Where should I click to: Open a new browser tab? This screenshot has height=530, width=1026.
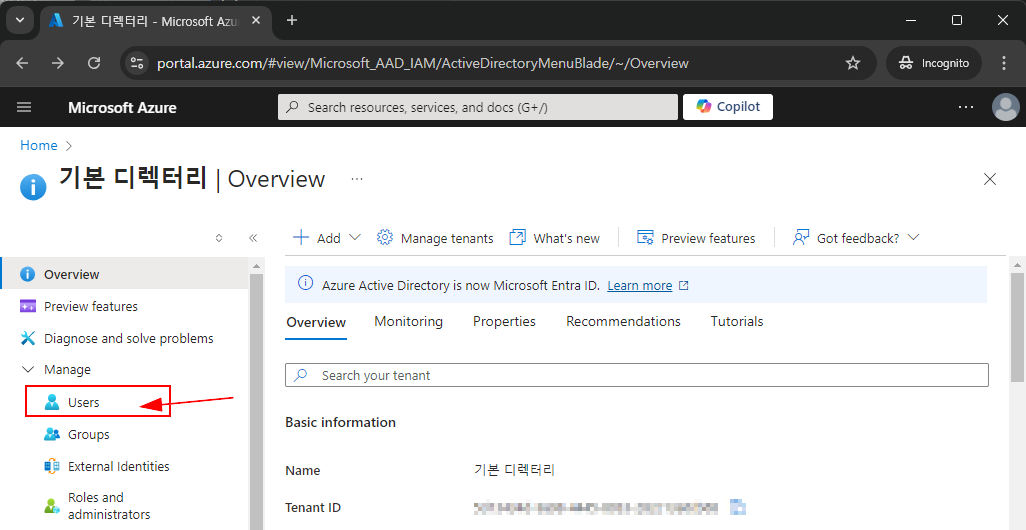292,20
